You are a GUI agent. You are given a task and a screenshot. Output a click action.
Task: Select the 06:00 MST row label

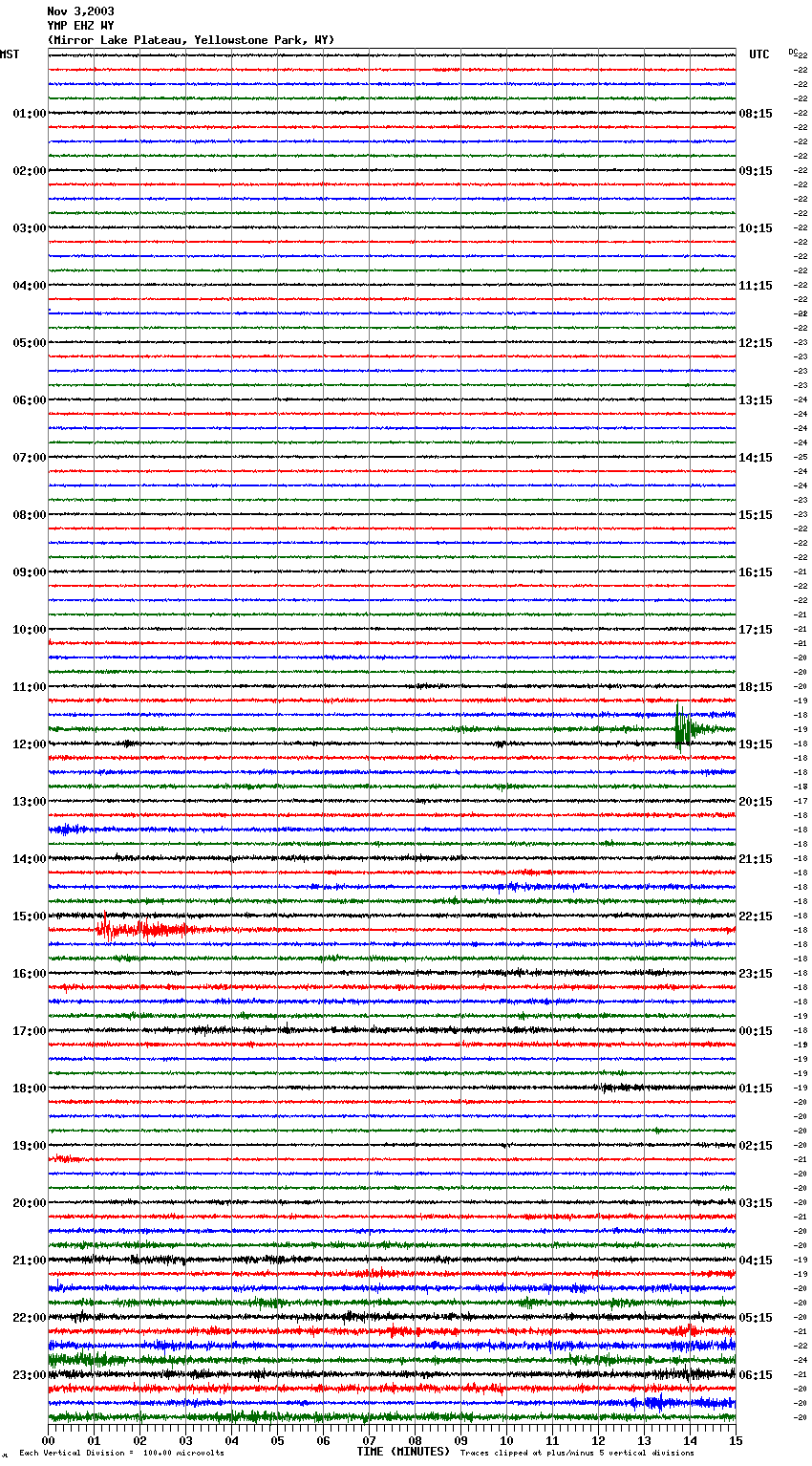pyautogui.click(x=29, y=400)
